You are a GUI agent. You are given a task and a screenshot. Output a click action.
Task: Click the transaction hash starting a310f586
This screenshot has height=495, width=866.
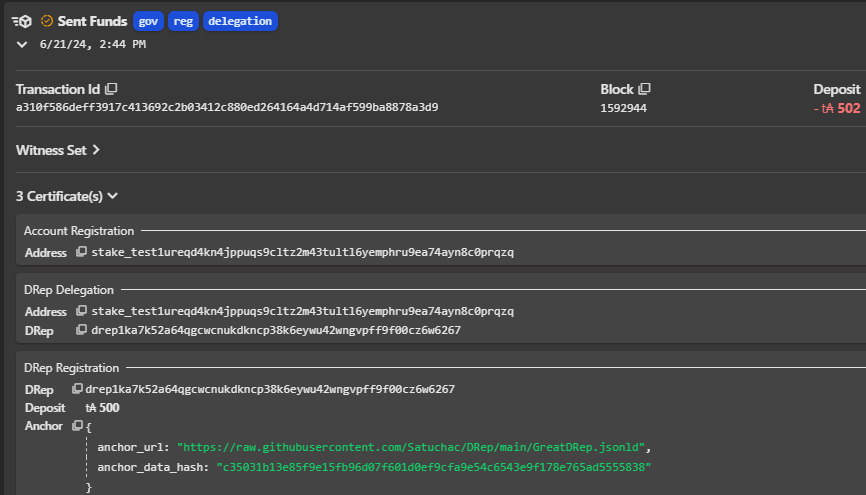[227, 107]
